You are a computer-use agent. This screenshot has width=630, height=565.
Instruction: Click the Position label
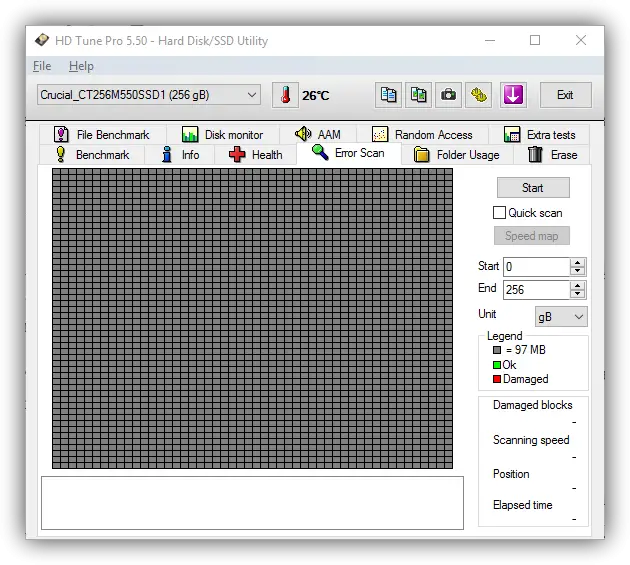[511, 474]
